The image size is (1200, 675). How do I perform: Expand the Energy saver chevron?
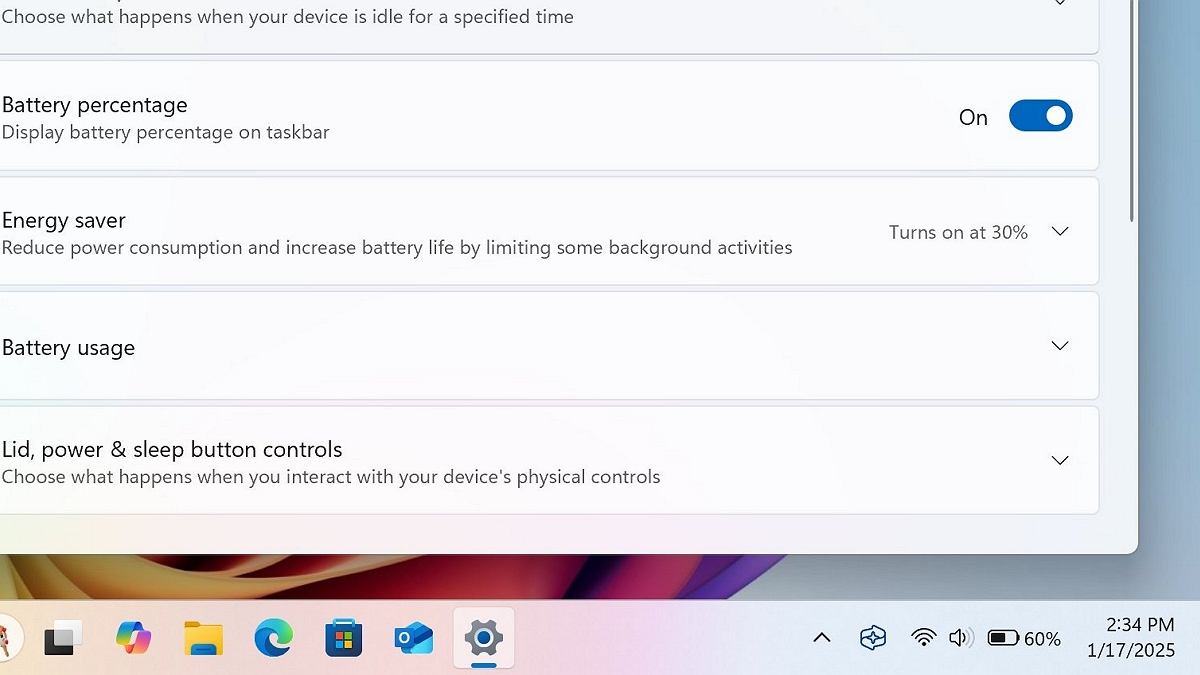click(1060, 231)
